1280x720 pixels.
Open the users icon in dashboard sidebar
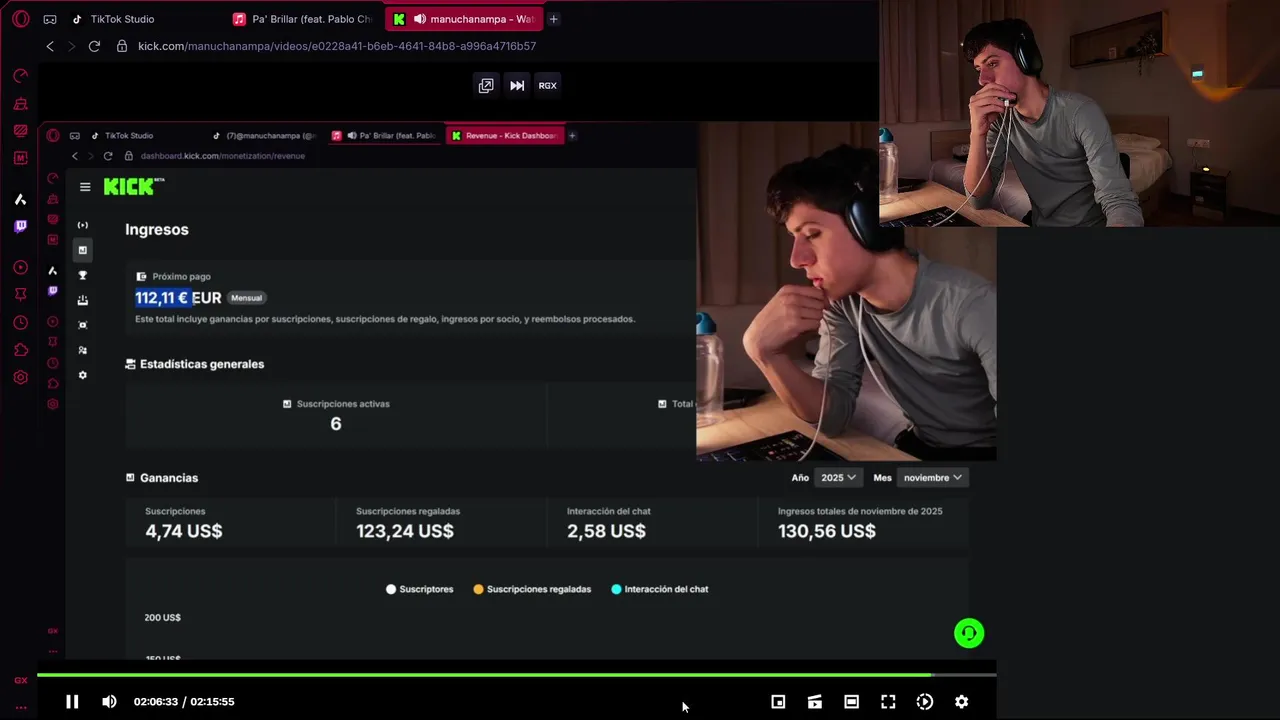click(83, 350)
